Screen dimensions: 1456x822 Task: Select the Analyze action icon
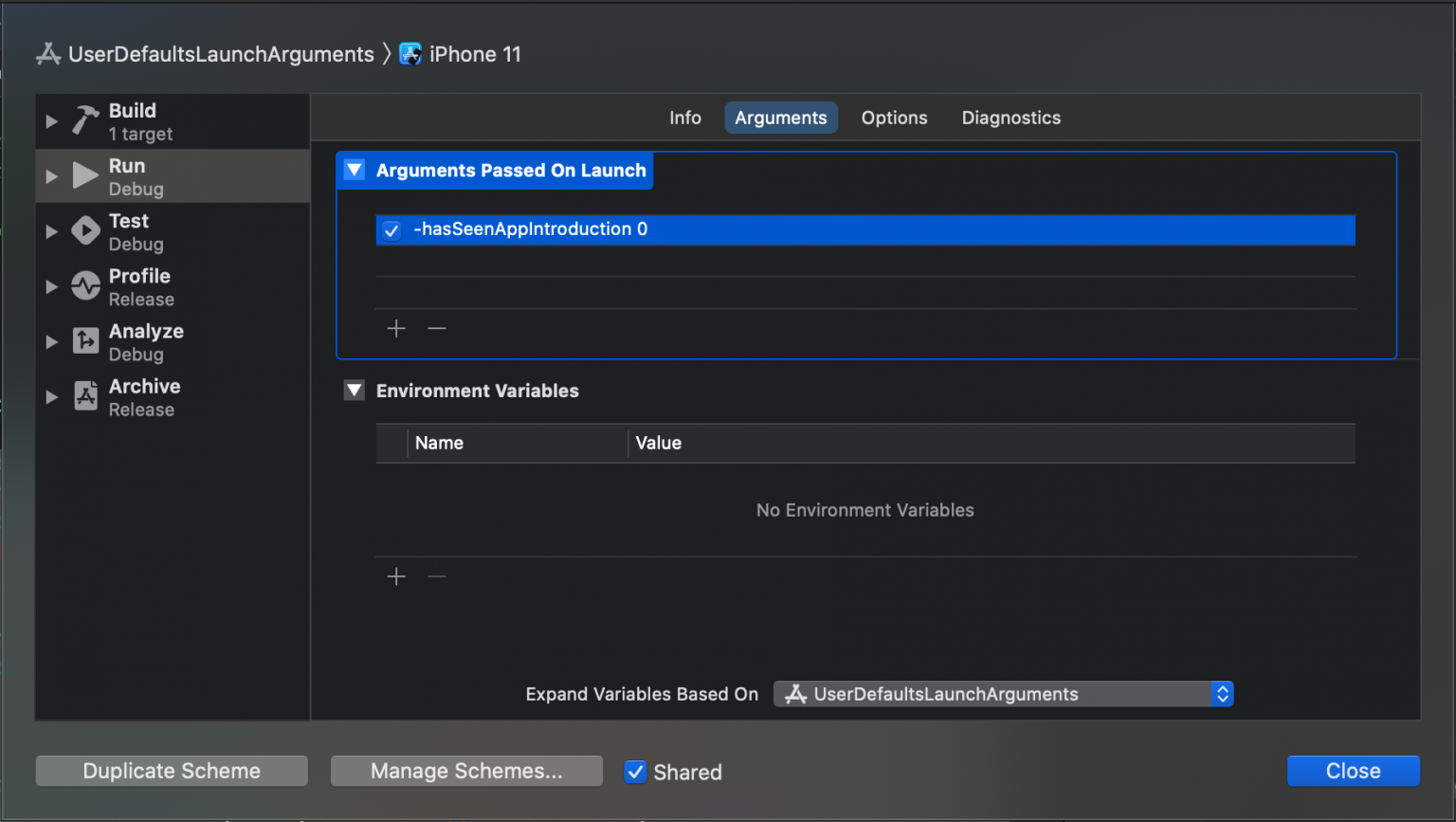(84, 340)
